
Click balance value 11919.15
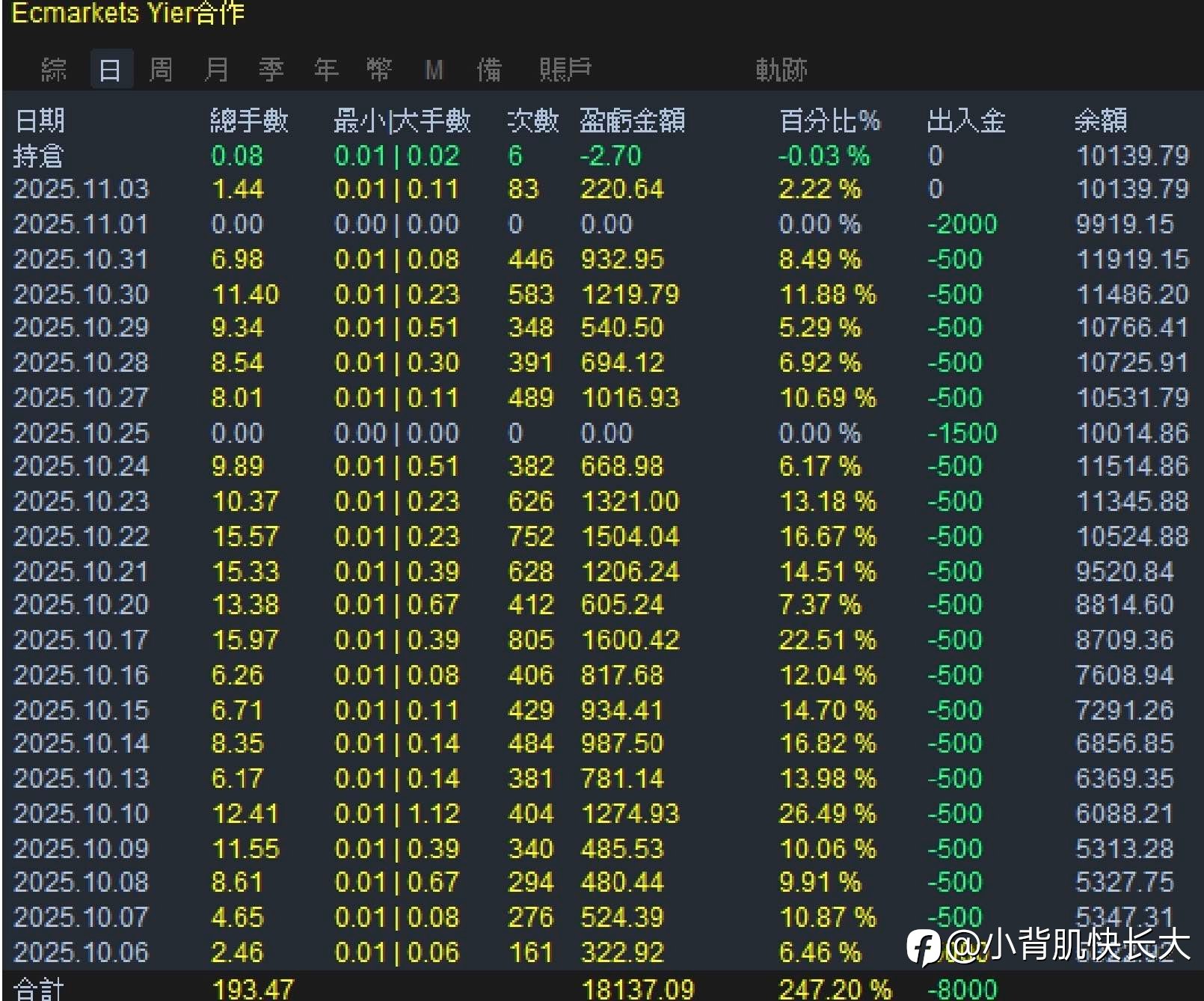(1132, 260)
